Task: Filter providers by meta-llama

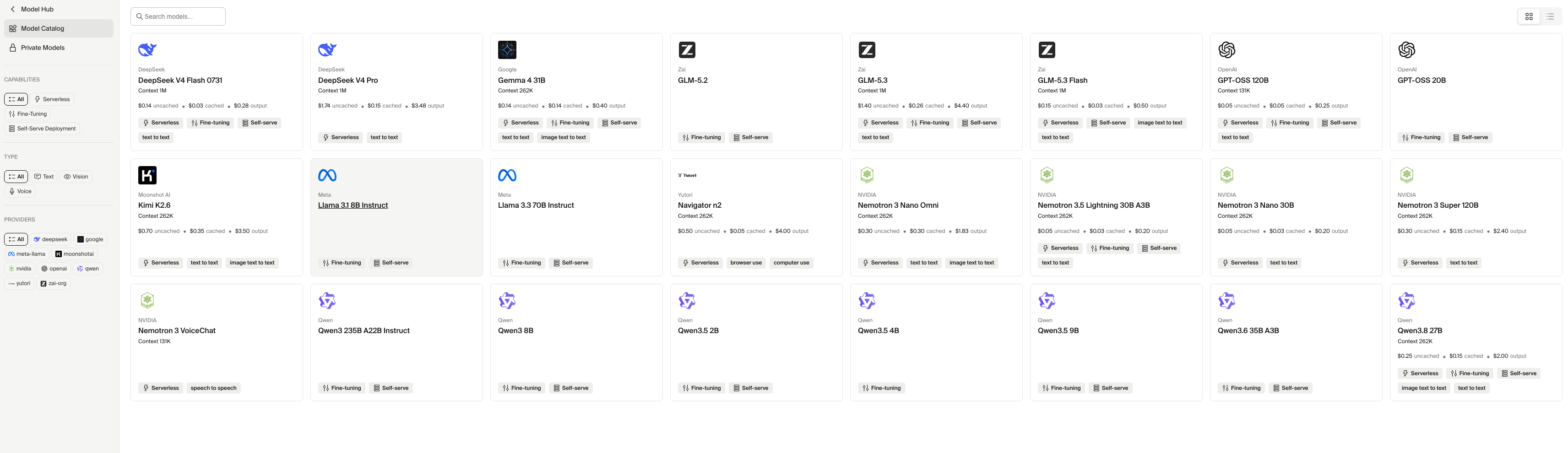Action: [x=27, y=253]
